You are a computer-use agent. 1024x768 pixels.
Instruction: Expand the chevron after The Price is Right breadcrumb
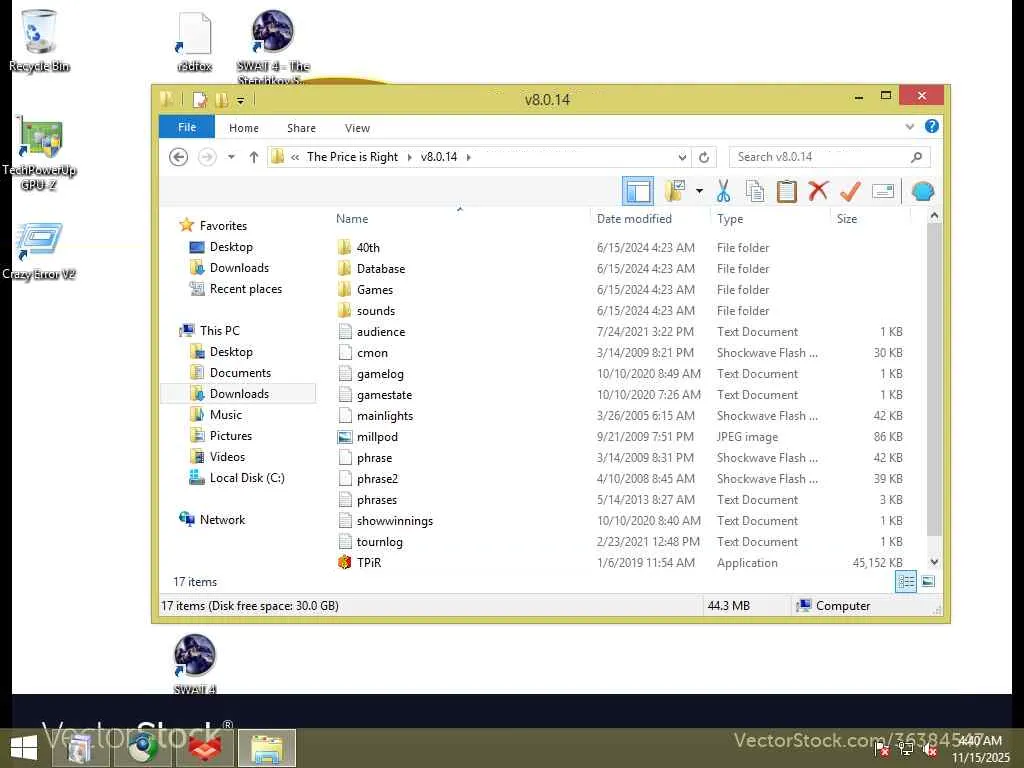(409, 157)
